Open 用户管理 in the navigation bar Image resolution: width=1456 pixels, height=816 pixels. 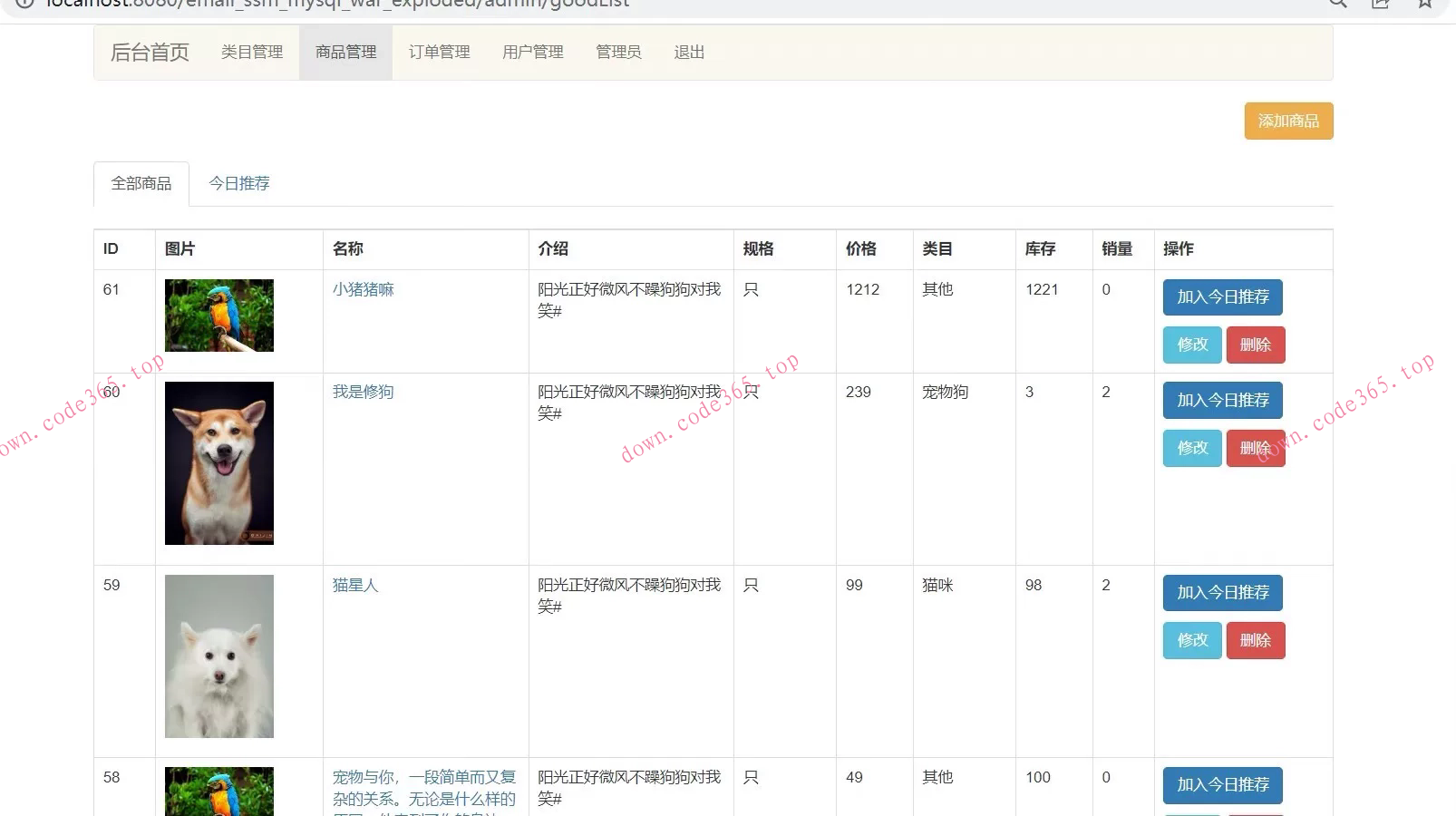[533, 53]
